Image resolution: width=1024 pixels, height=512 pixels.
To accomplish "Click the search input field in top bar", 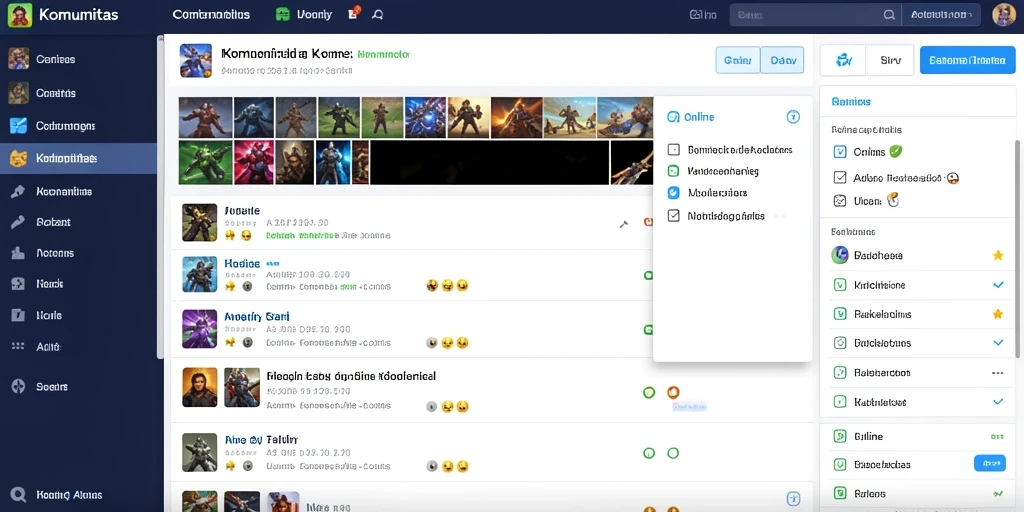I will (x=814, y=14).
